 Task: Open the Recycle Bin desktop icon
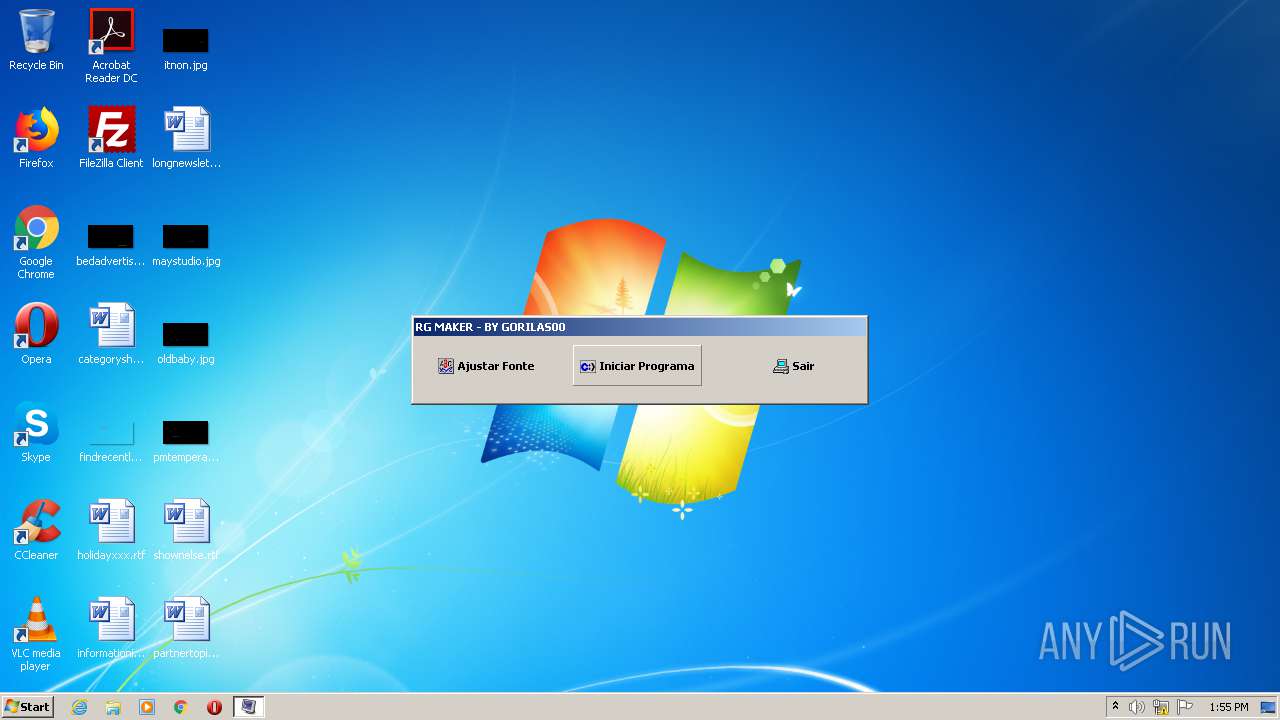(x=36, y=40)
